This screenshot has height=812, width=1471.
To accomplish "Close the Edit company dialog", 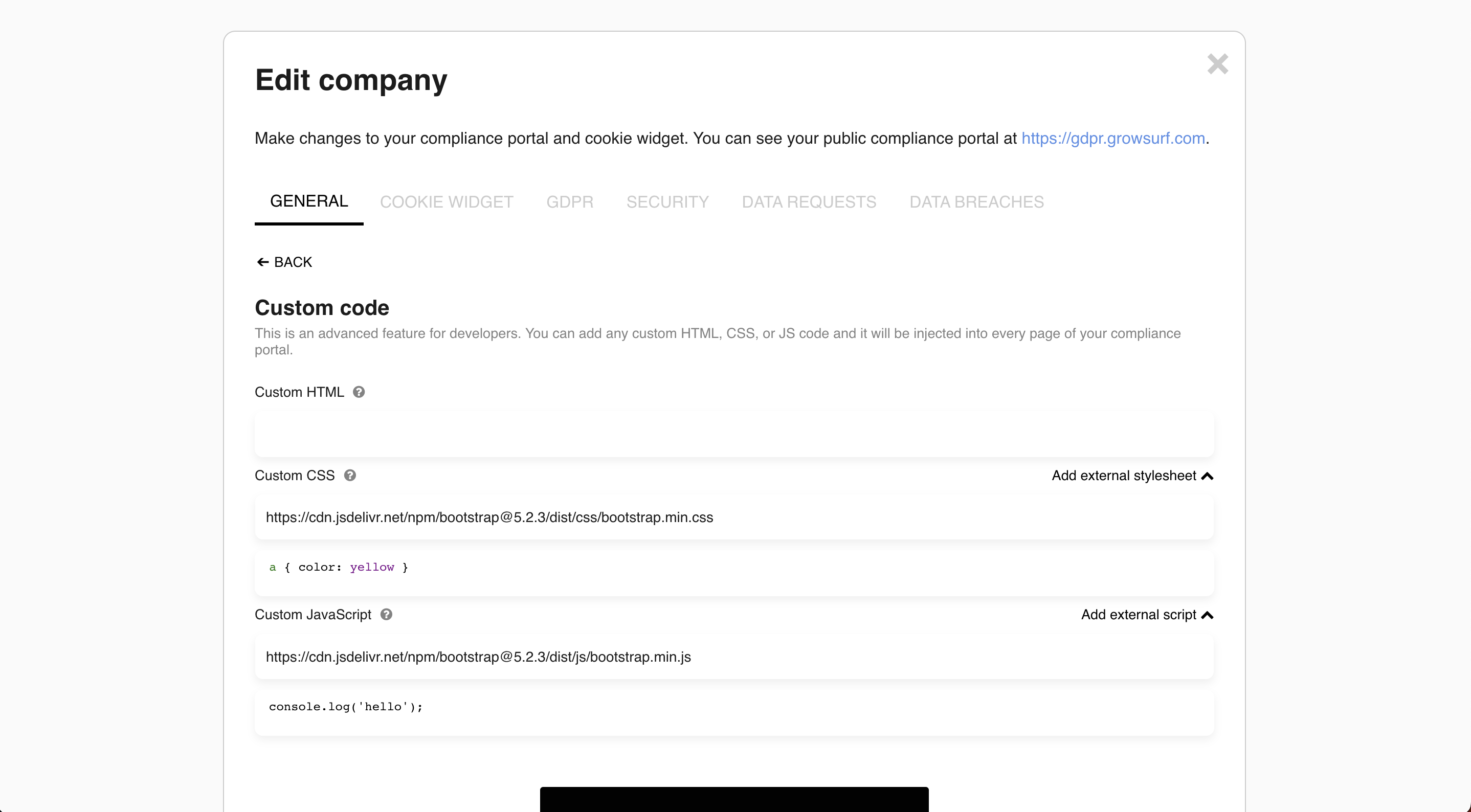I will click(x=1217, y=64).
